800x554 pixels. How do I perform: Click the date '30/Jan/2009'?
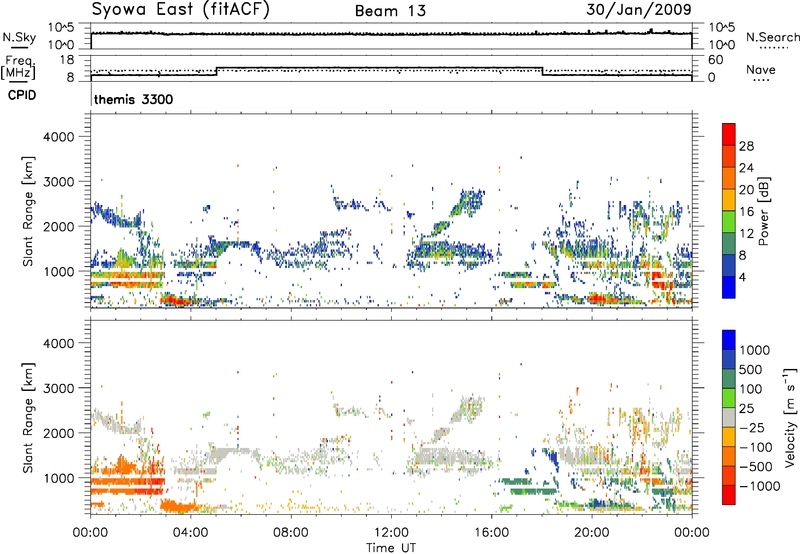coord(639,10)
